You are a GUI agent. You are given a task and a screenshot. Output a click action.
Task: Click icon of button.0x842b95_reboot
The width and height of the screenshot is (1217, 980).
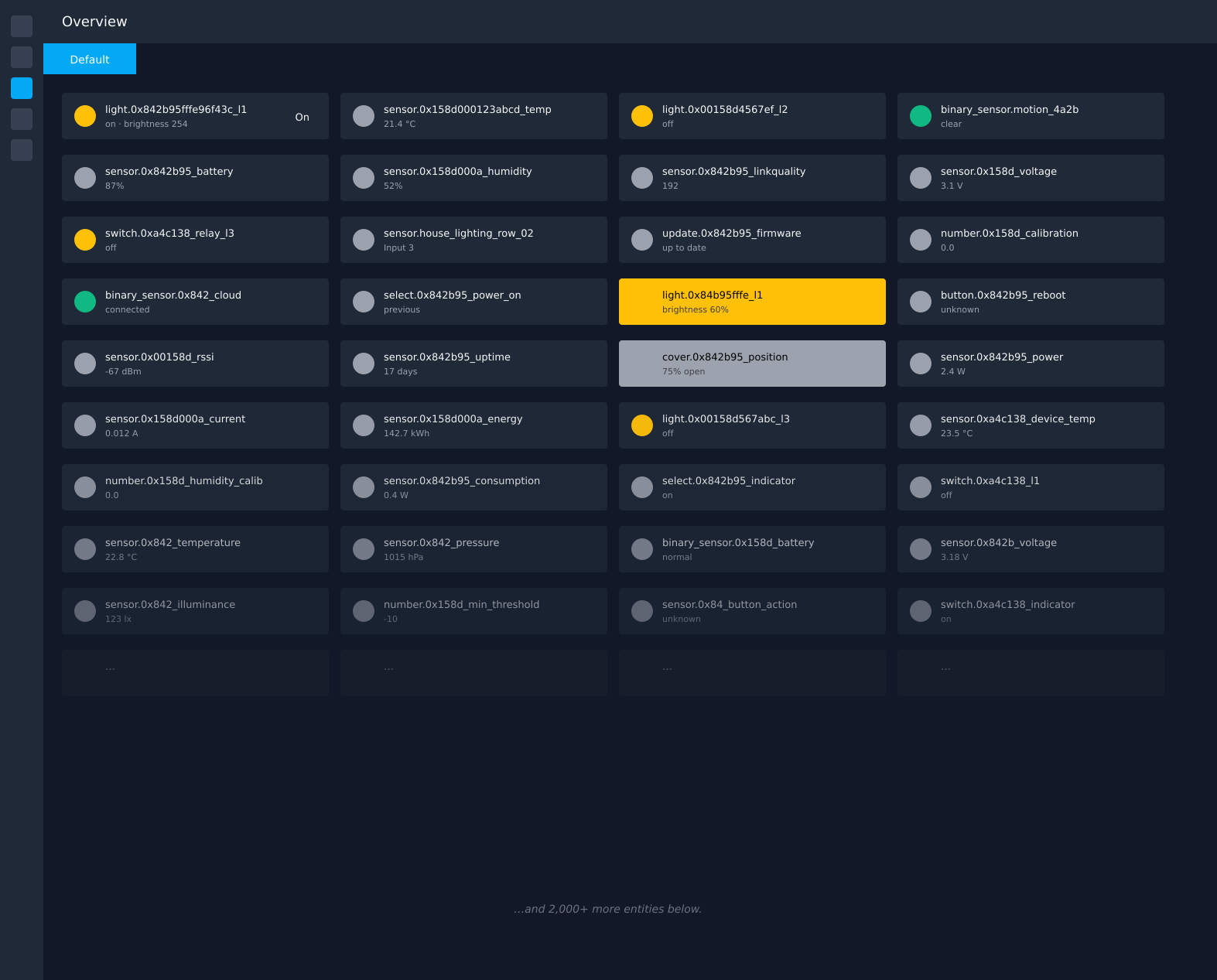(x=921, y=302)
